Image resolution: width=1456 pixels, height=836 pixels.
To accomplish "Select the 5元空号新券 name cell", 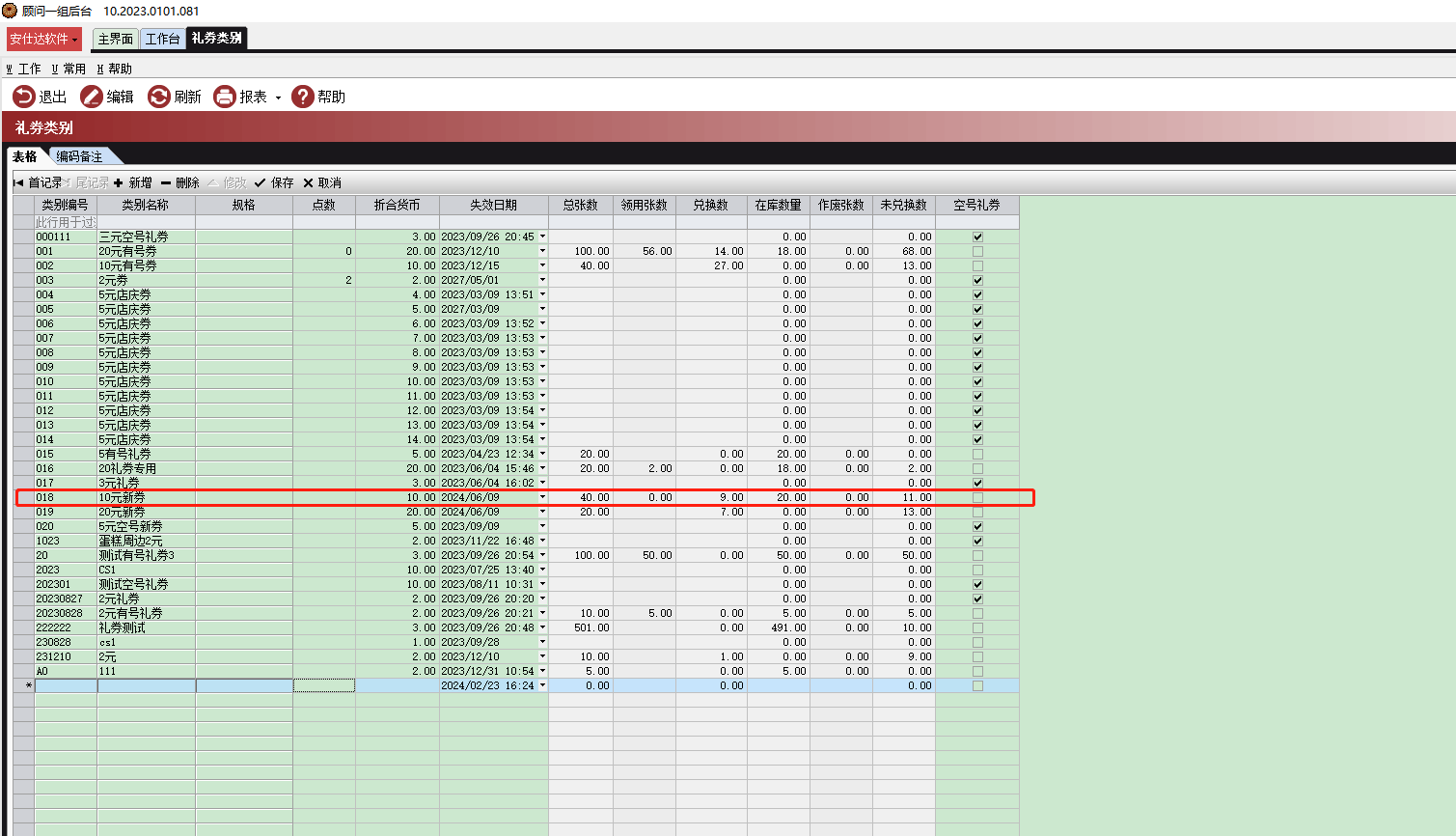I will (147, 526).
